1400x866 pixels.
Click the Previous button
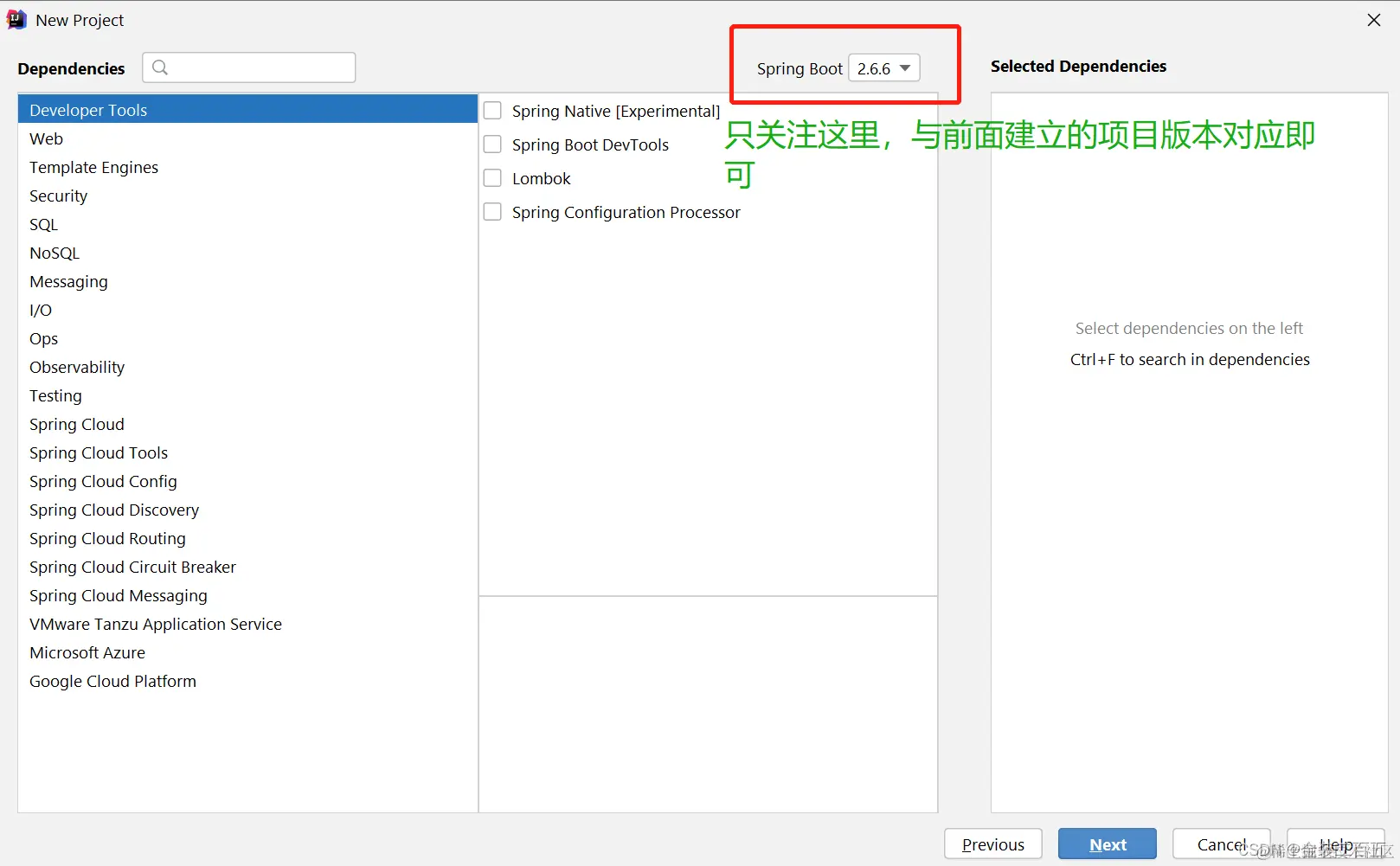click(x=993, y=844)
